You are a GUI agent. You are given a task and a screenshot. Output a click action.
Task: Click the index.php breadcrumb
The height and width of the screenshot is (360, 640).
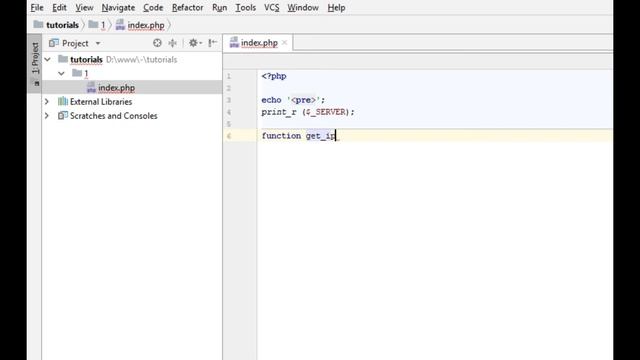pyautogui.click(x=140, y=25)
